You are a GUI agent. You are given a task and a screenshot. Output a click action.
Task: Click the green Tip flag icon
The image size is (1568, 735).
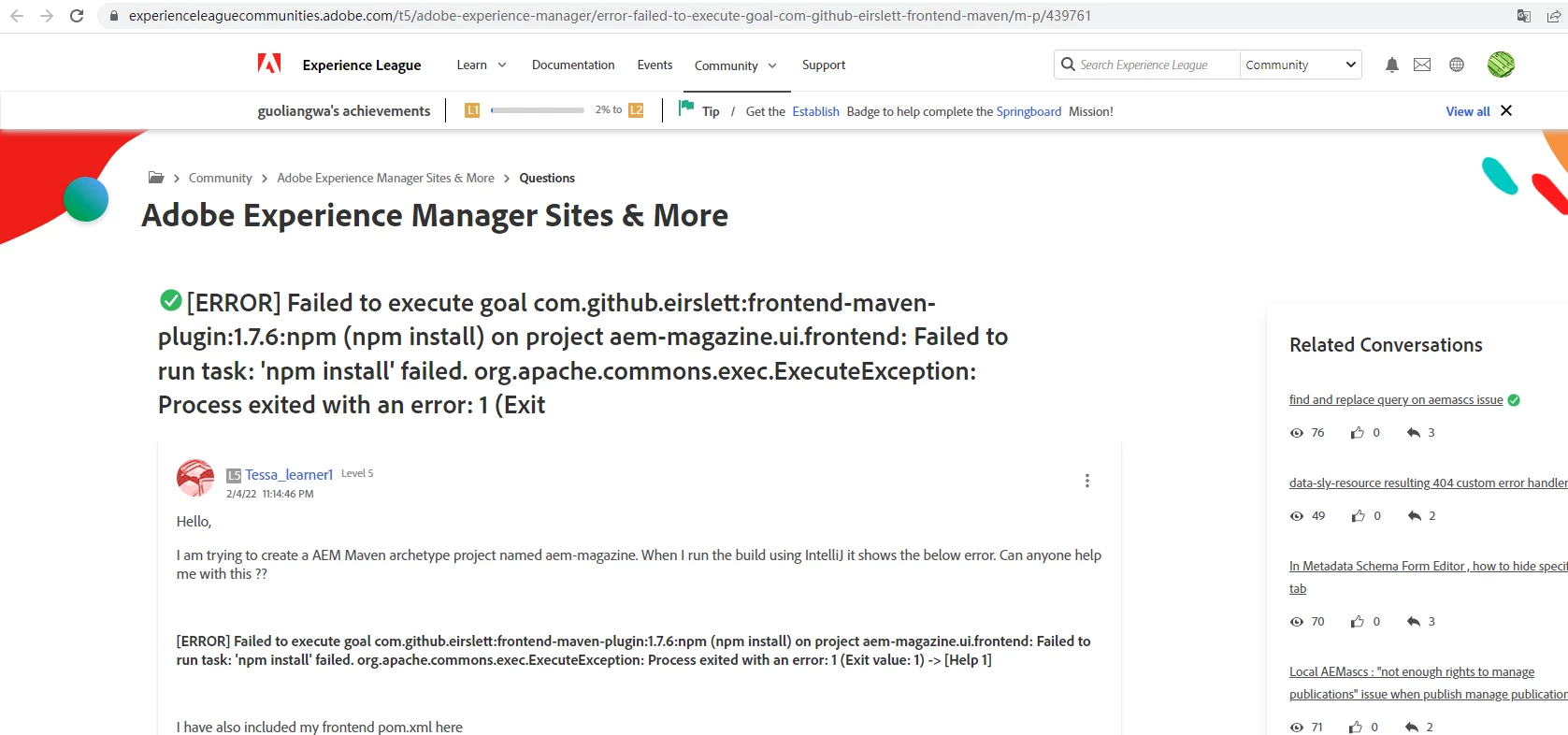686,108
